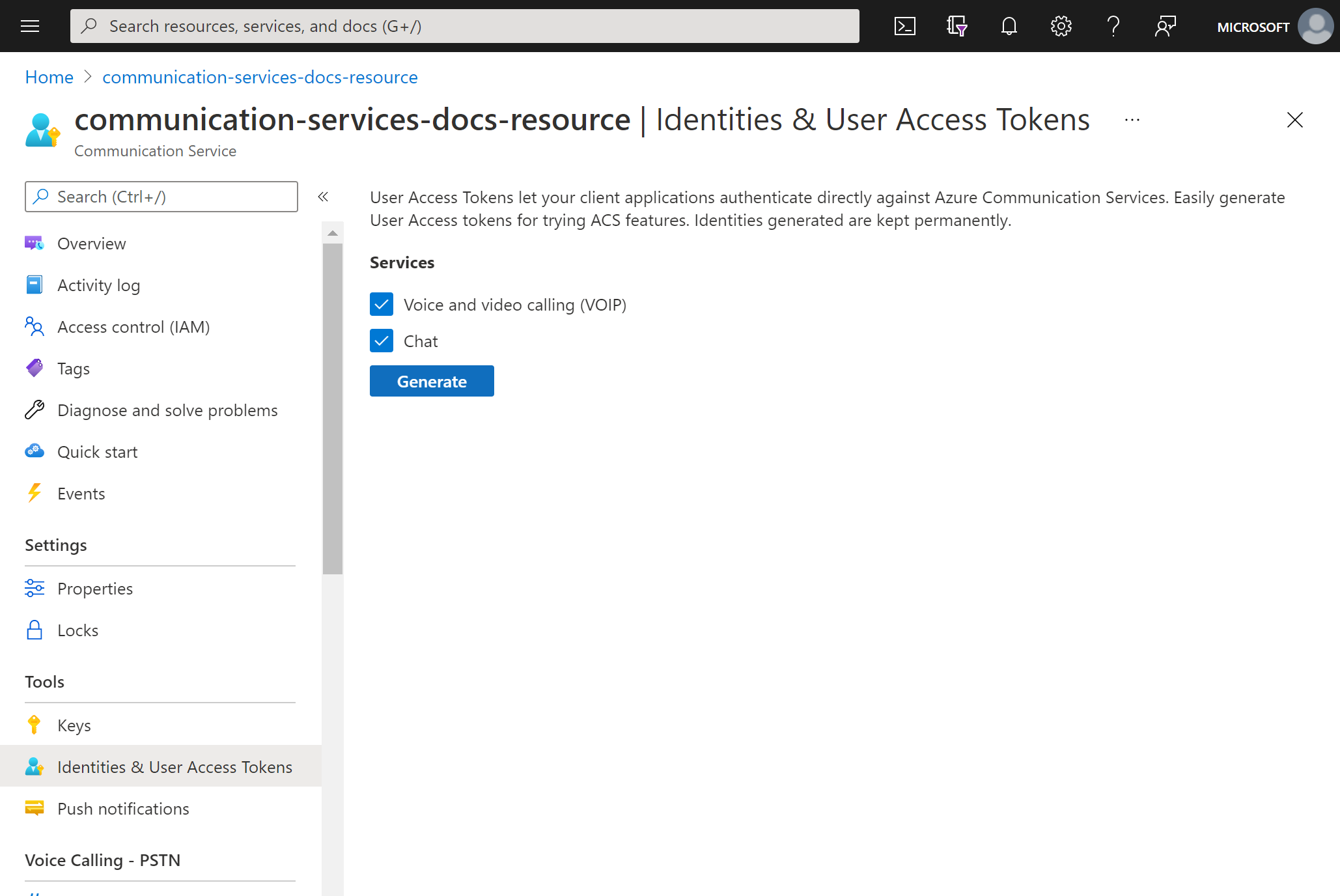The image size is (1340, 896).
Task: Toggle the Voice and video calling VOIP checkbox
Action: pyautogui.click(x=381, y=304)
